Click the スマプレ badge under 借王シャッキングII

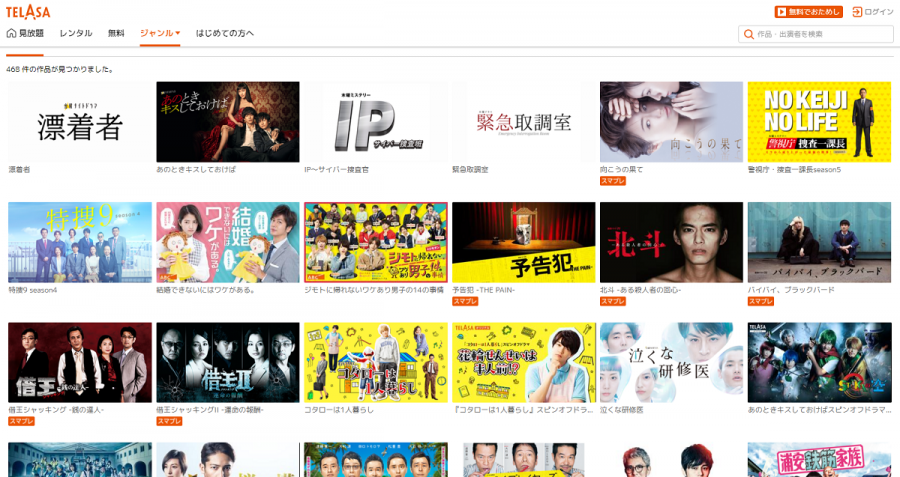click(x=169, y=421)
